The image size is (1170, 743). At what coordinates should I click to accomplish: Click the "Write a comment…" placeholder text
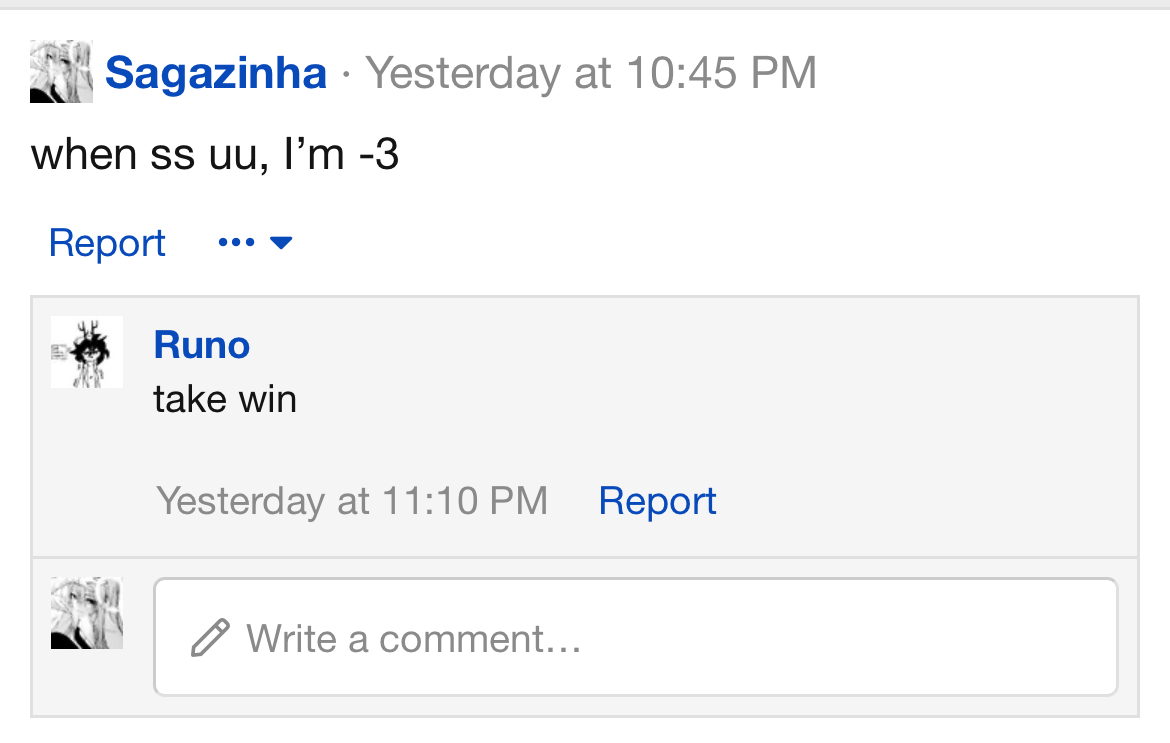414,638
